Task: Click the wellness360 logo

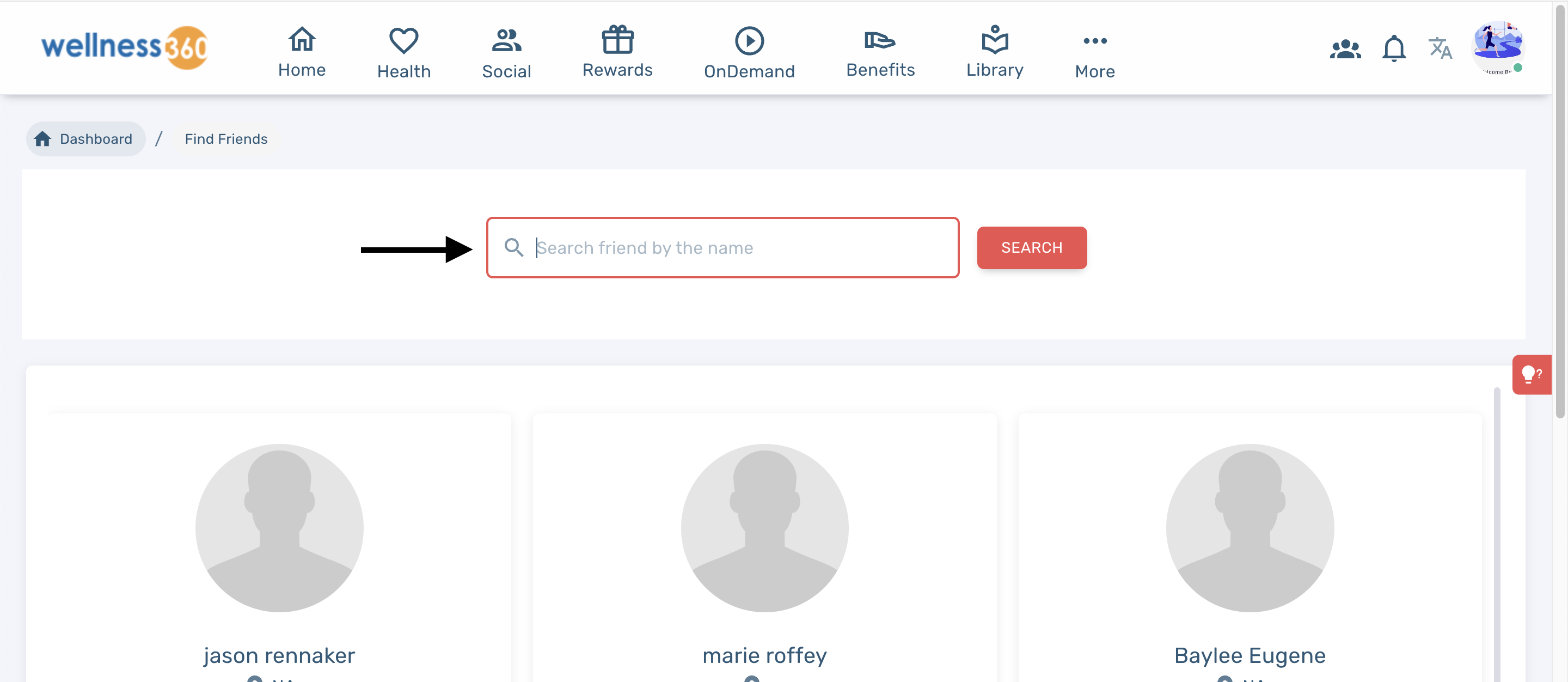Action: click(125, 47)
